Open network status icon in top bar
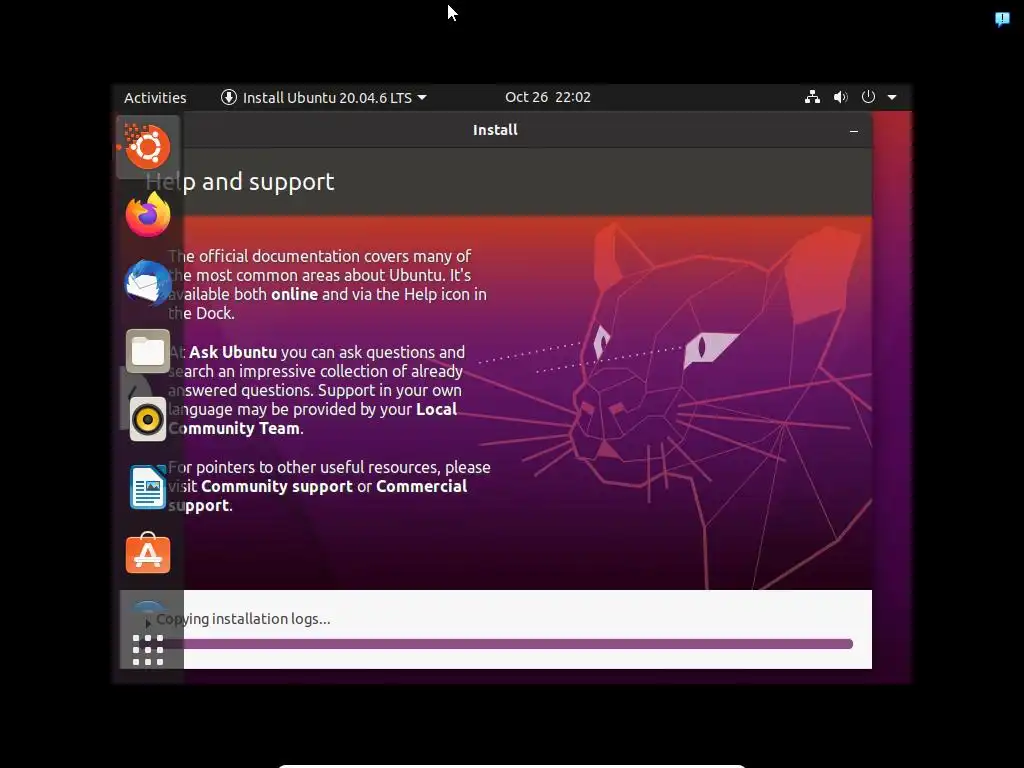This screenshot has width=1024, height=768. [812, 97]
